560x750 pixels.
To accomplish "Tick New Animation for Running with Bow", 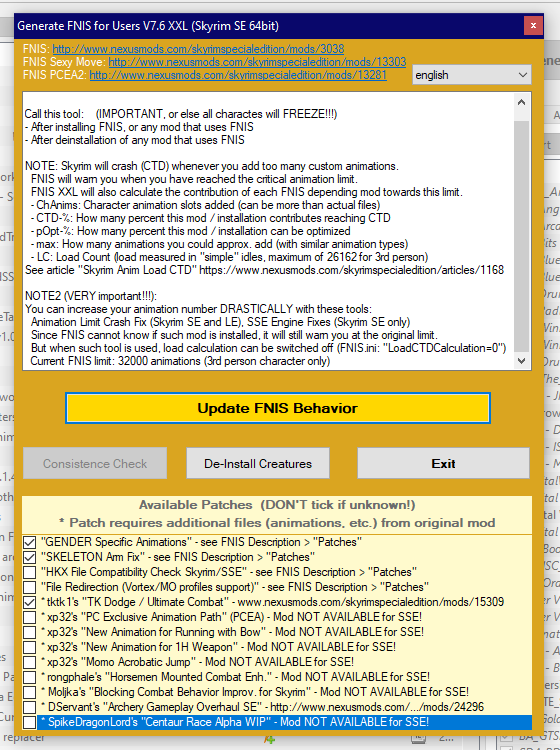I will pos(30,632).
